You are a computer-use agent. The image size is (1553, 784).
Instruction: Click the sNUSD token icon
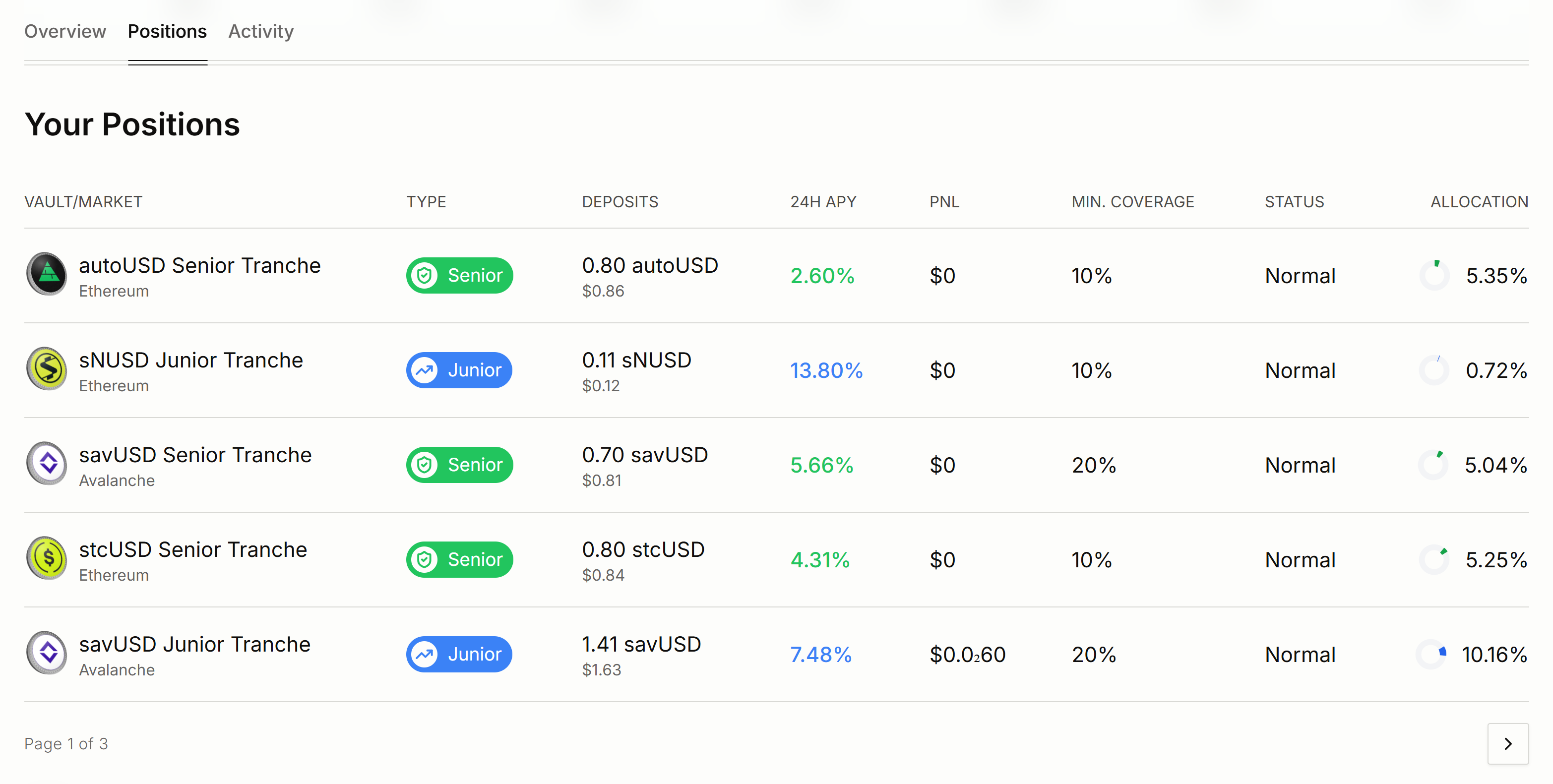[x=47, y=369]
